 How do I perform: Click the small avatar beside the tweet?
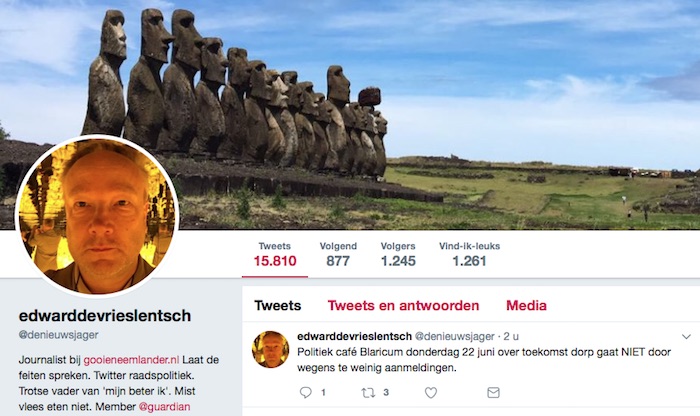(271, 349)
